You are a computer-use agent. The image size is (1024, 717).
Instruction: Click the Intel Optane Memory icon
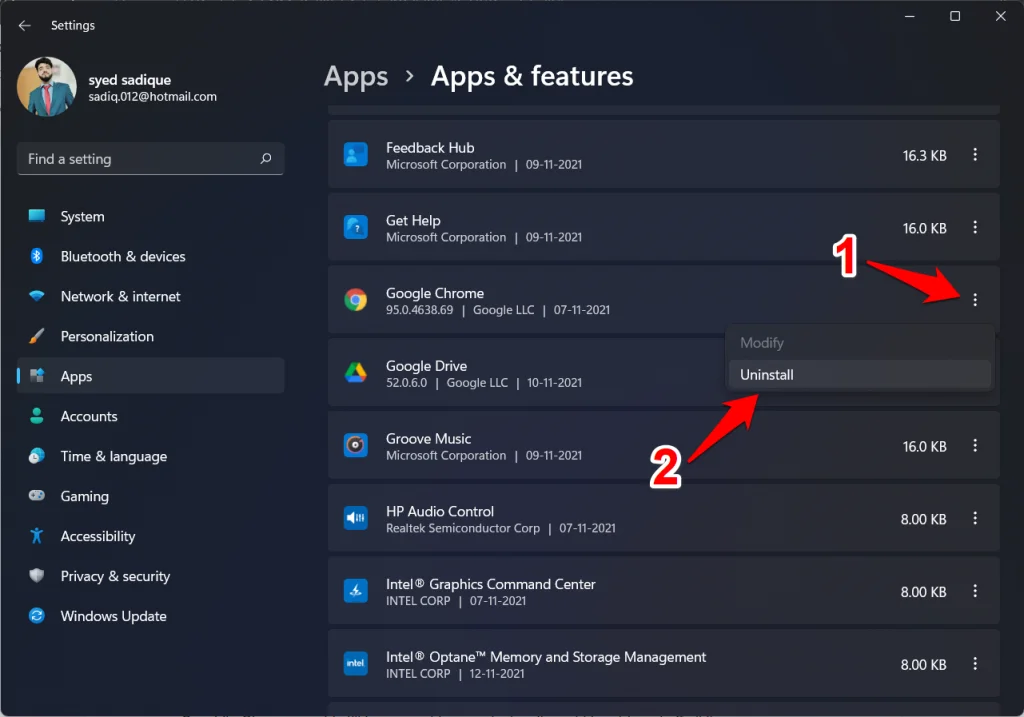coord(356,663)
